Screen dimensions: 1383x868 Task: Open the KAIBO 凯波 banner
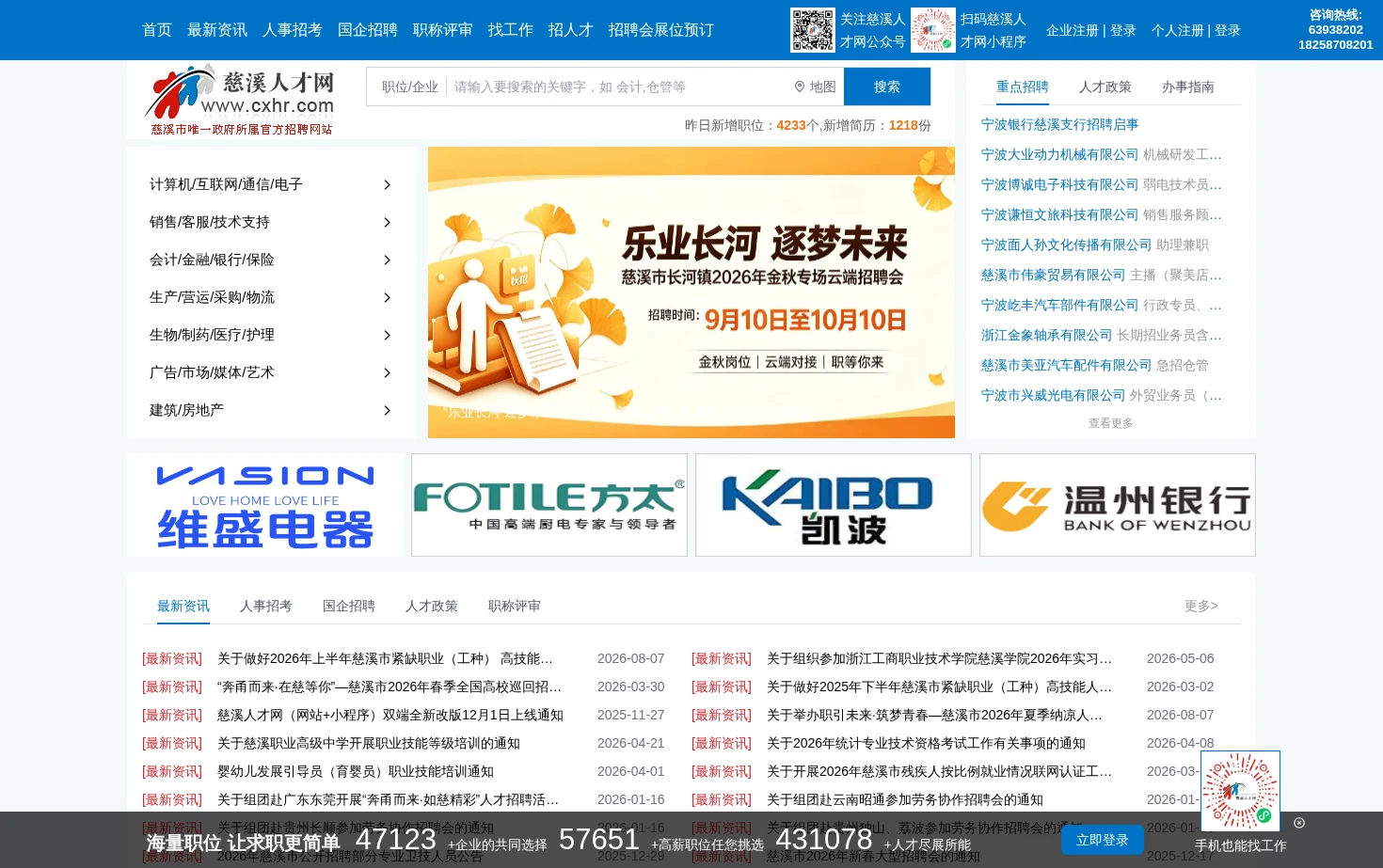coord(834,505)
